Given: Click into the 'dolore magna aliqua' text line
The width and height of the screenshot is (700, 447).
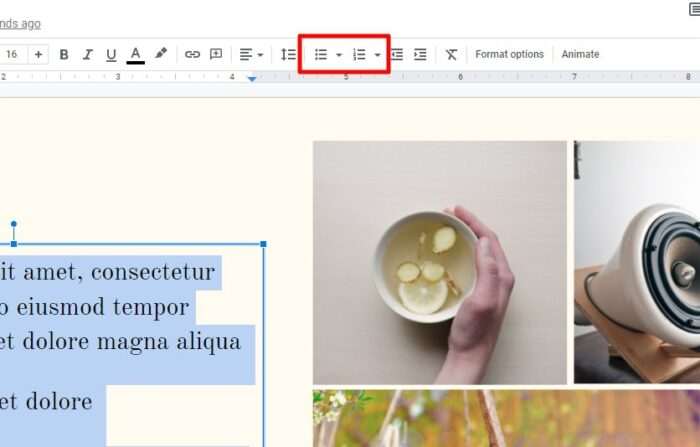Looking at the screenshot, I should tap(131, 342).
